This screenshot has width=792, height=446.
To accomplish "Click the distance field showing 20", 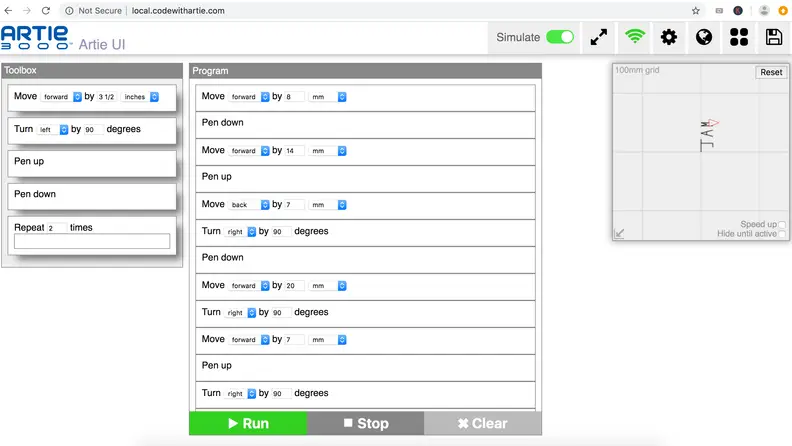I will coord(294,286).
